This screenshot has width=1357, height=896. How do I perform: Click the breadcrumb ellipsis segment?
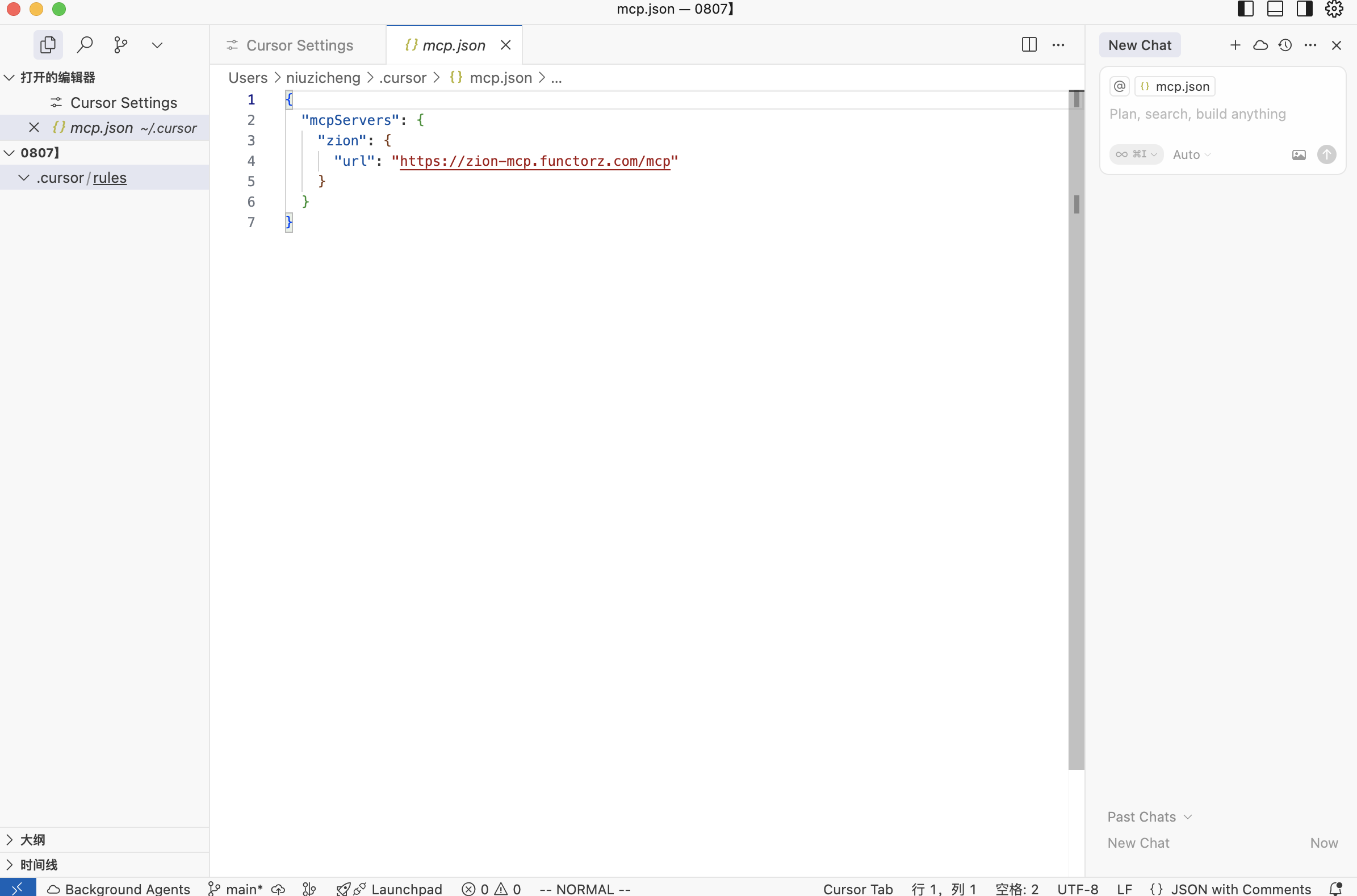point(556,78)
